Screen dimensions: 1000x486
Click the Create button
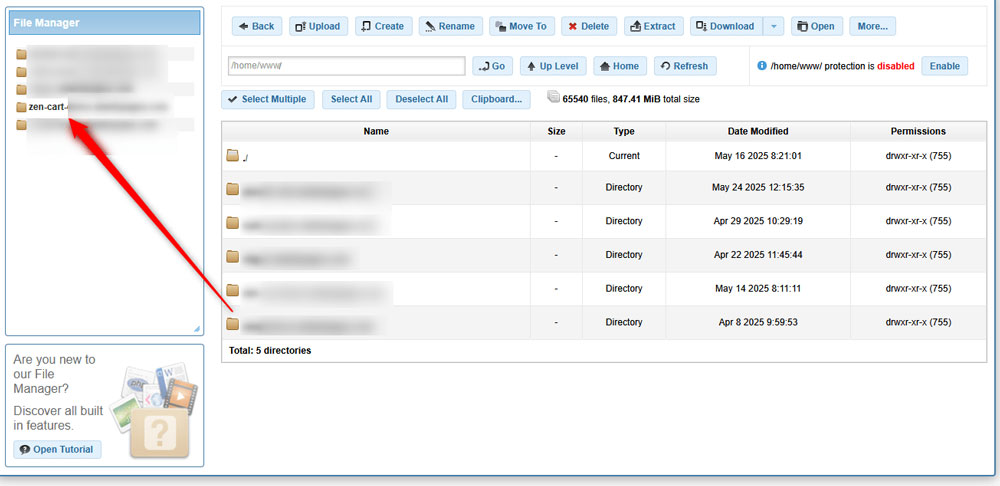coord(383,26)
